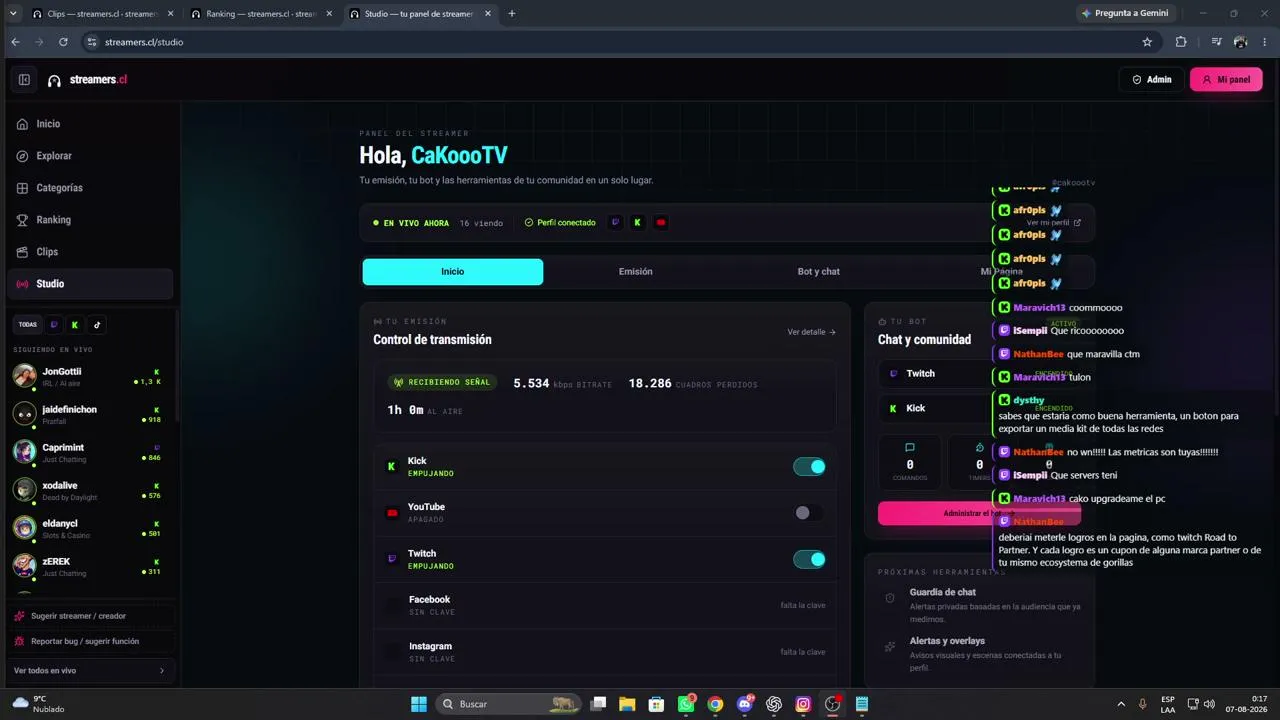Click the Guardia de chat shield icon
This screenshot has height=720, width=1280.
click(890, 599)
